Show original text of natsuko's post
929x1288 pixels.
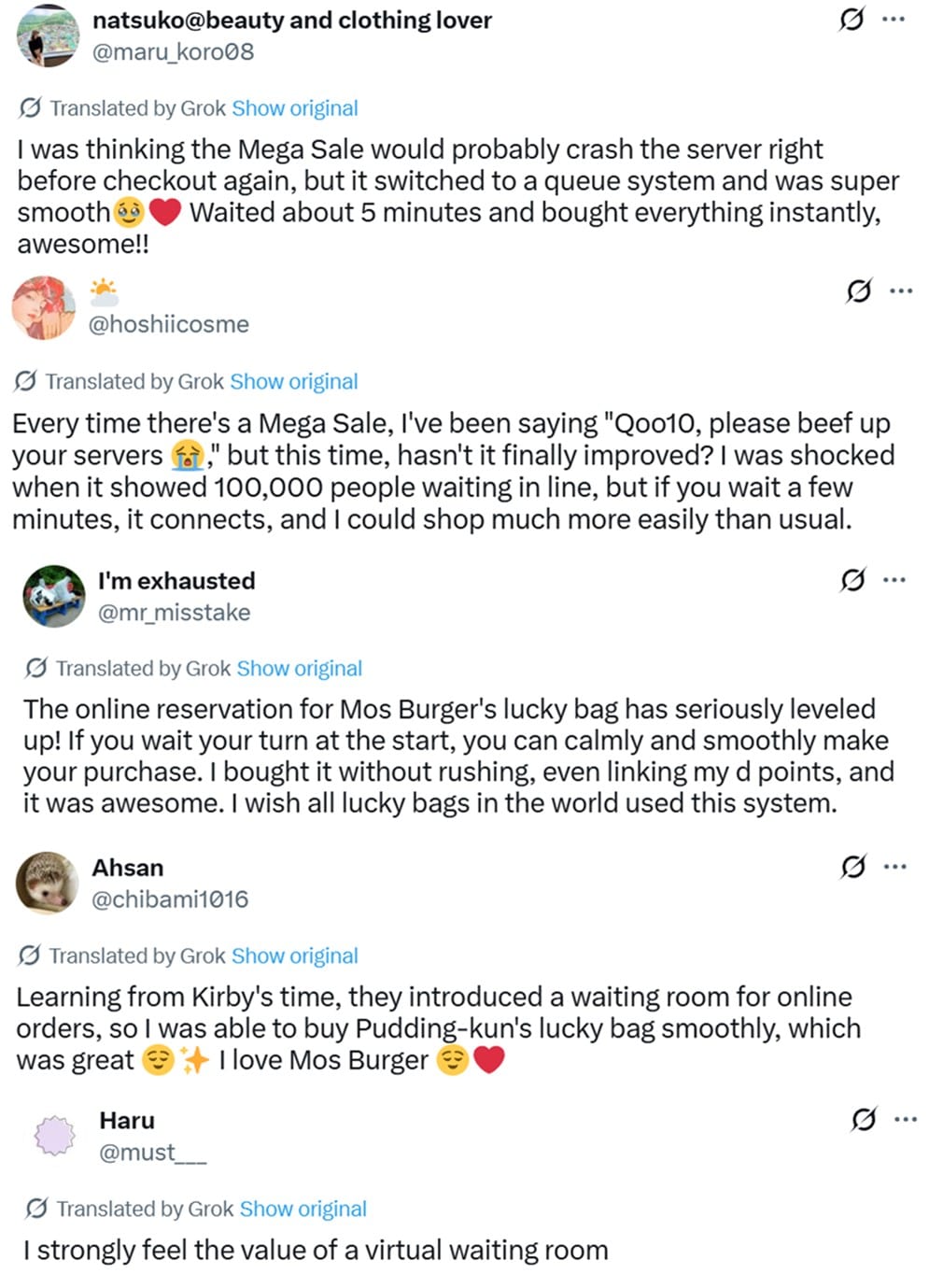tap(295, 108)
